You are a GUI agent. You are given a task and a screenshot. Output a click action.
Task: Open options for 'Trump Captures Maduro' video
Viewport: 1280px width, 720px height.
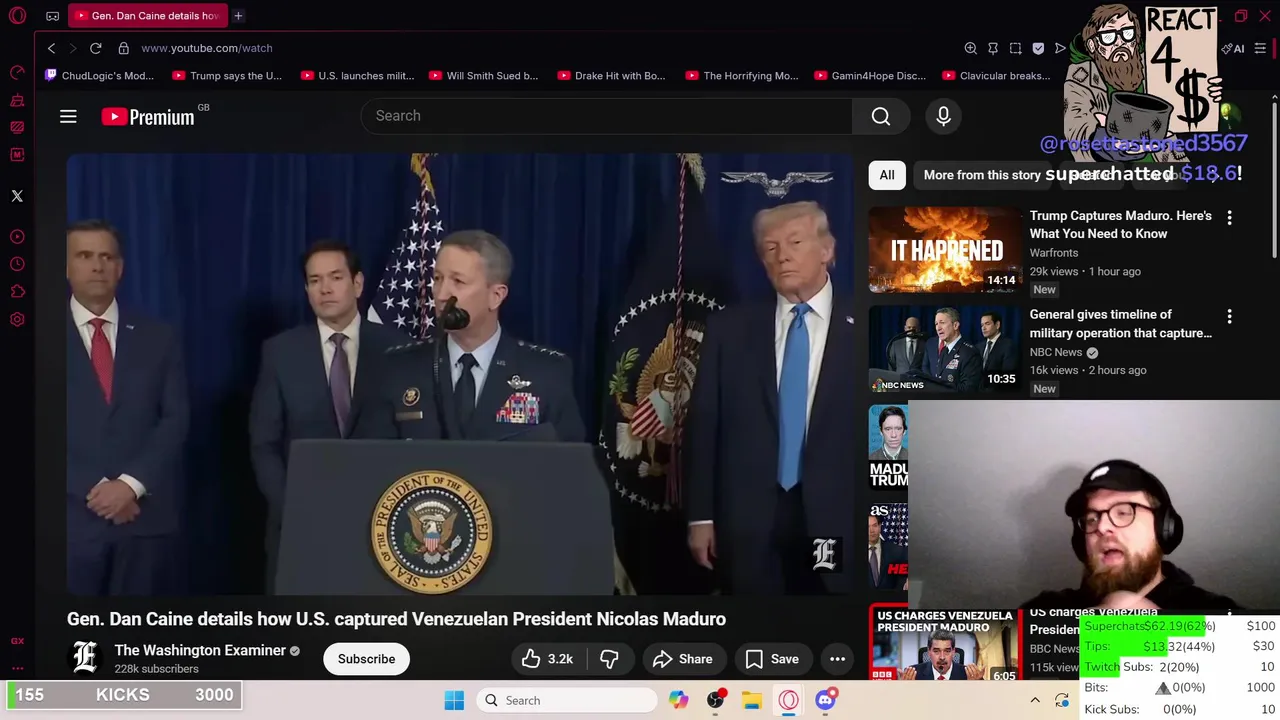(1229, 217)
